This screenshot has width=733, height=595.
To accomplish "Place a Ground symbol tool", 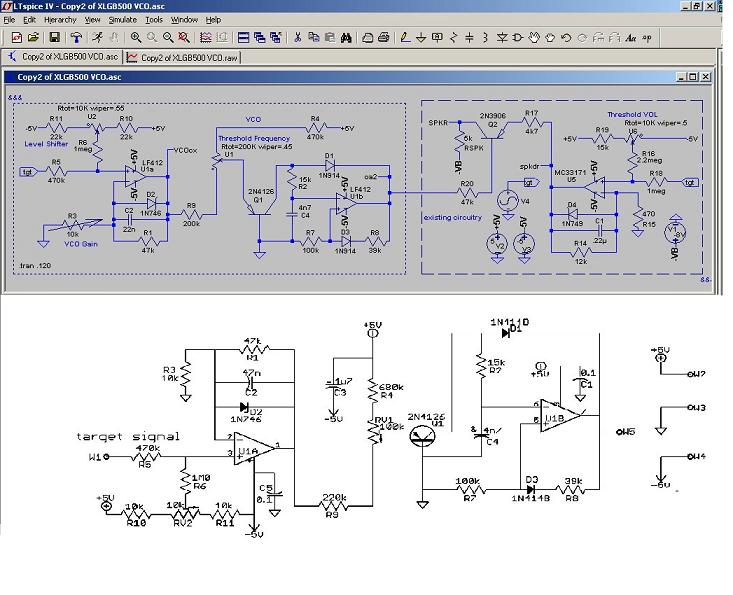I will [x=419, y=37].
